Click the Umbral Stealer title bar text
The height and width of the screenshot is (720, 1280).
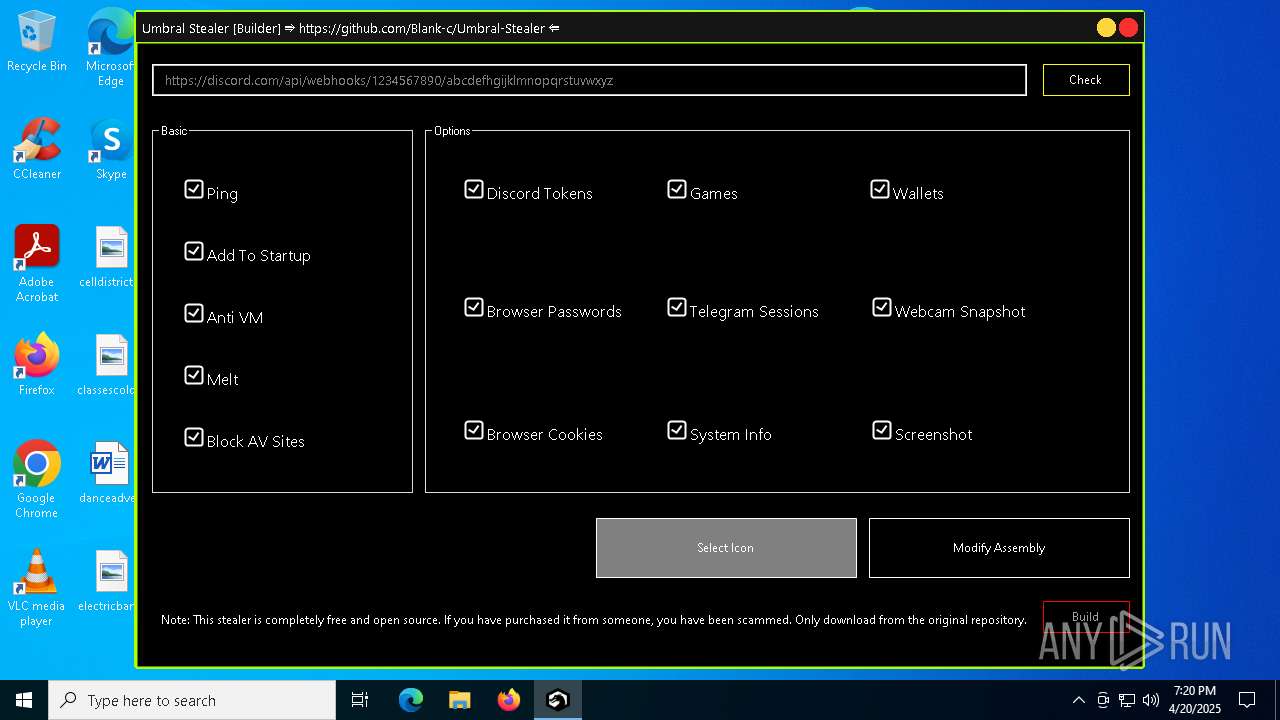[x=350, y=28]
